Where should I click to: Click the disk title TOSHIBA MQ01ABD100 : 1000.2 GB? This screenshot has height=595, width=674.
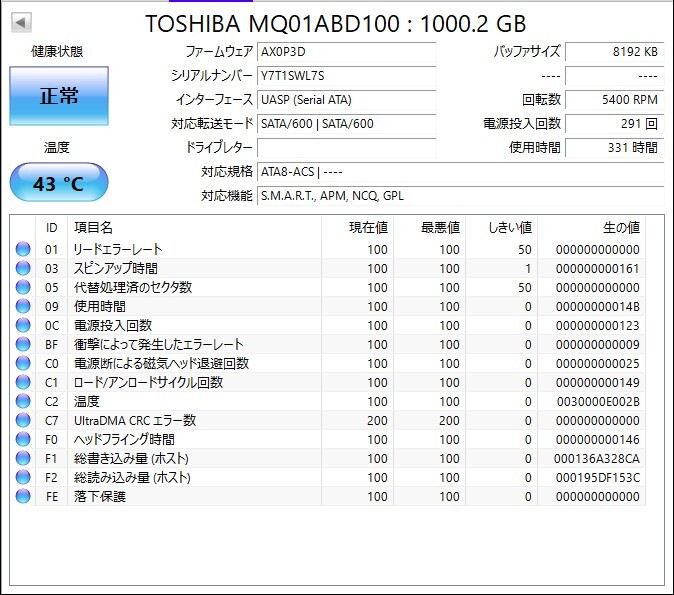click(336, 23)
